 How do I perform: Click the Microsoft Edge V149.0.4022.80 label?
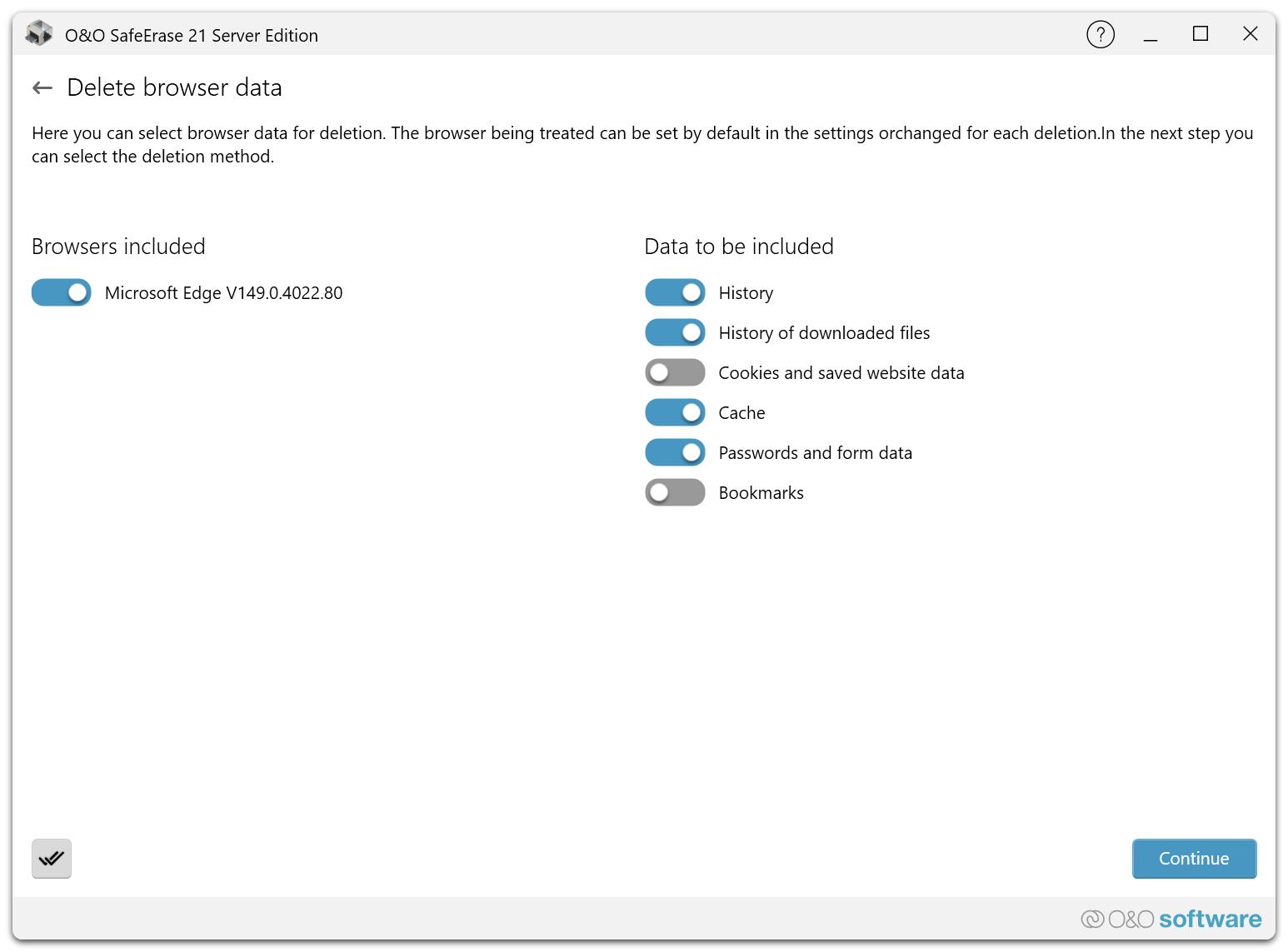tap(223, 293)
